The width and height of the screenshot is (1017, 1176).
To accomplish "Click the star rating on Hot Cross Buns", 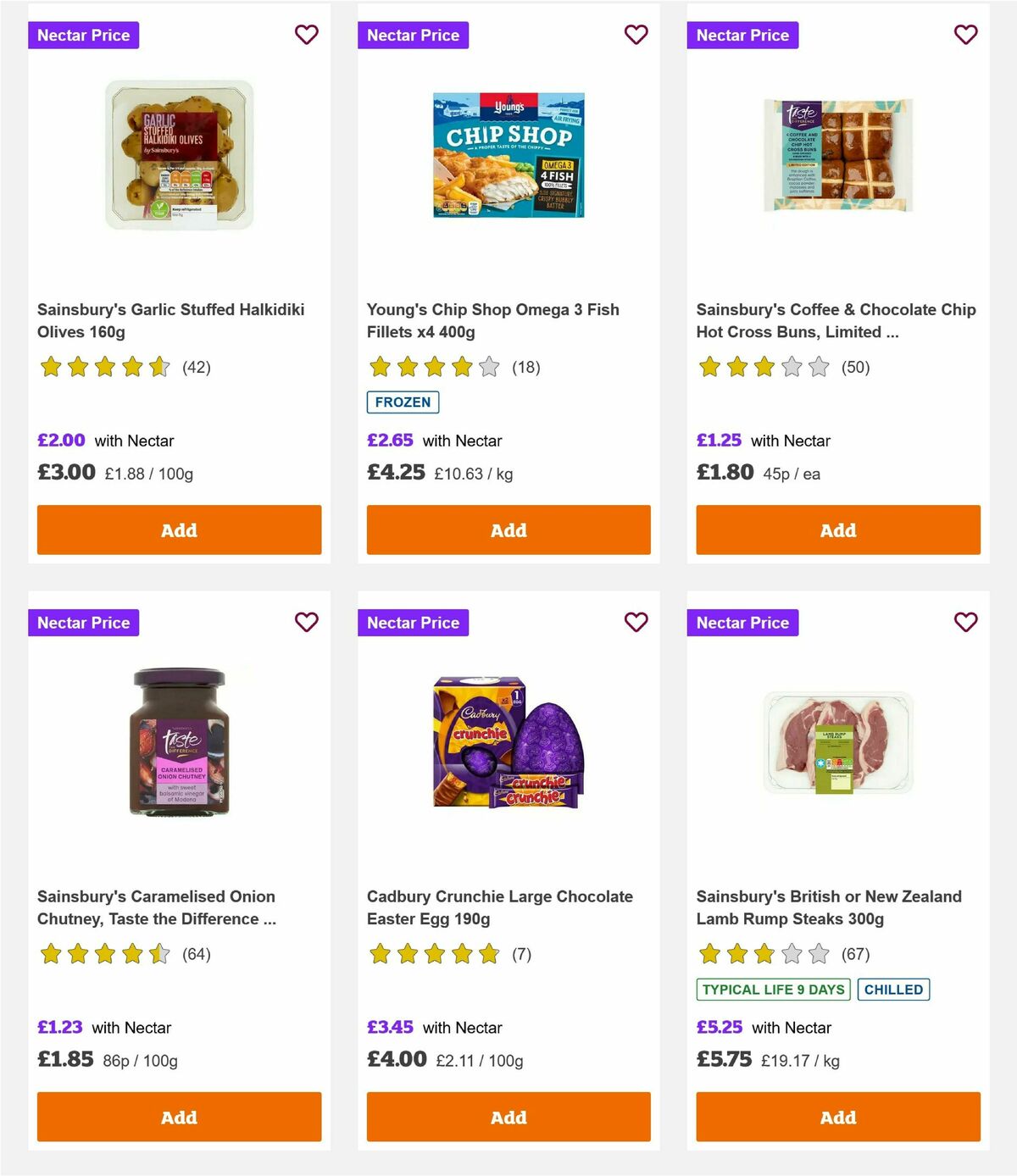I will pyautogui.click(x=764, y=367).
